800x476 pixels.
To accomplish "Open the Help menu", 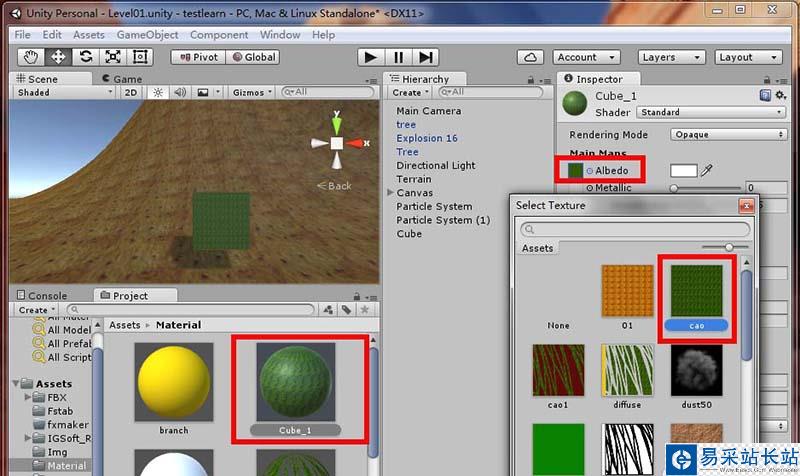I will 323,35.
